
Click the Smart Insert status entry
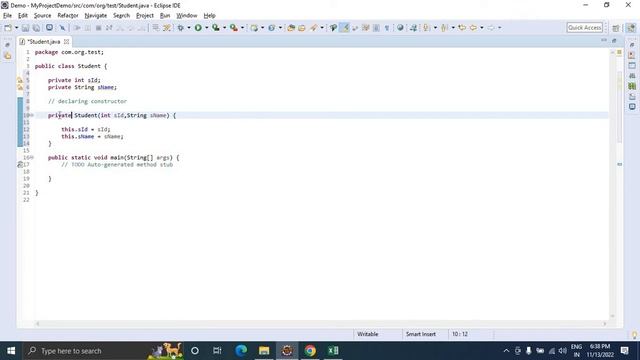coord(421,334)
